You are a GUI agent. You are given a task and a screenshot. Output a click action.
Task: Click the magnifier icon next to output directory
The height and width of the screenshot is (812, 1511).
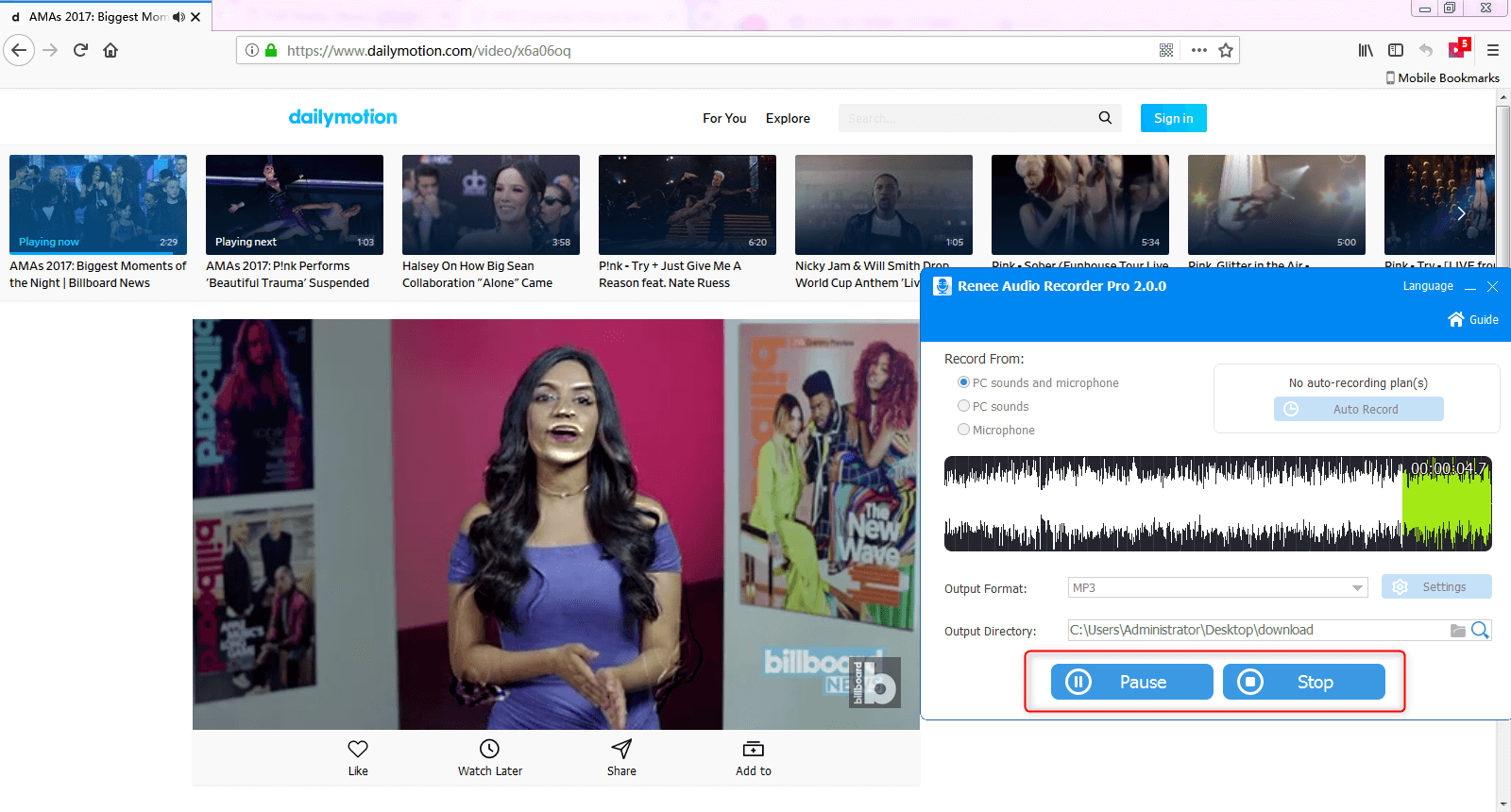[1480, 631]
